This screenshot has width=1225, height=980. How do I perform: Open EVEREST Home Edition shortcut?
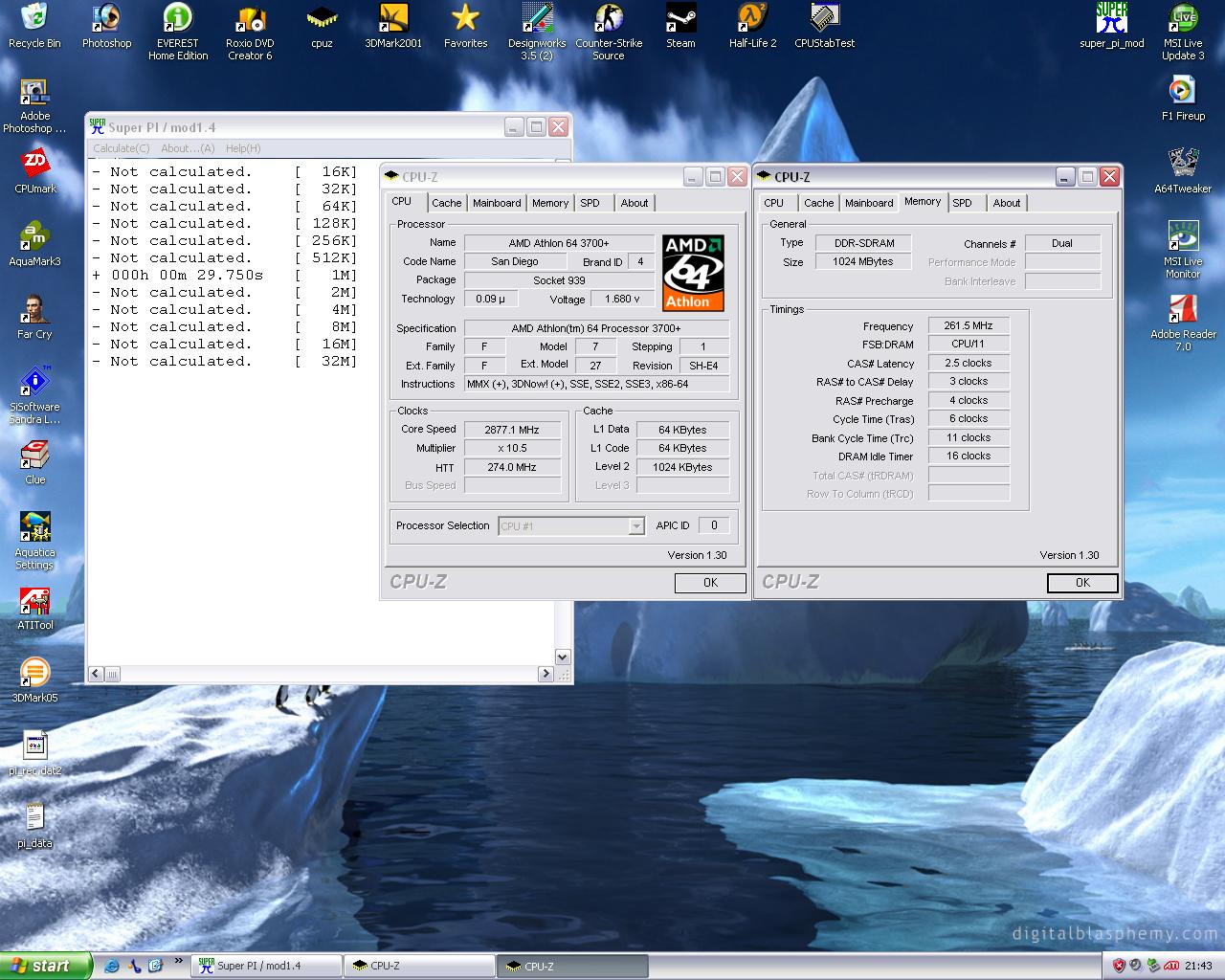point(178,32)
